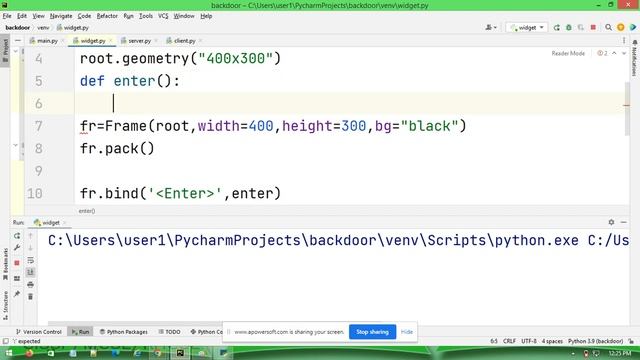Open Bookmarks tool window sidebar

tap(5, 264)
